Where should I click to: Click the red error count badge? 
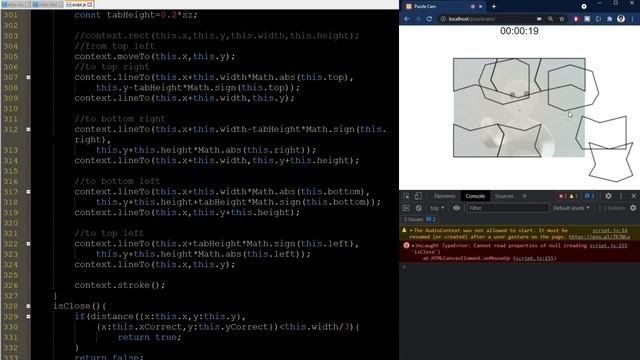[x=562, y=196]
